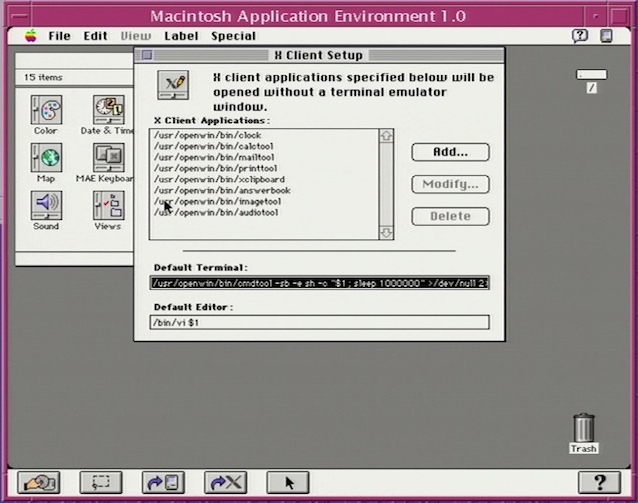
Task: Click the arrow-to-X toolbar button
Action: click(225, 483)
